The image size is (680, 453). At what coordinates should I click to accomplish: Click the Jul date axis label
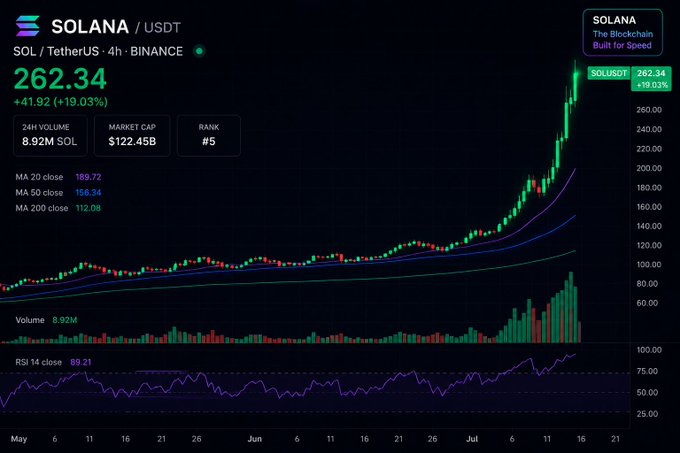point(472,439)
